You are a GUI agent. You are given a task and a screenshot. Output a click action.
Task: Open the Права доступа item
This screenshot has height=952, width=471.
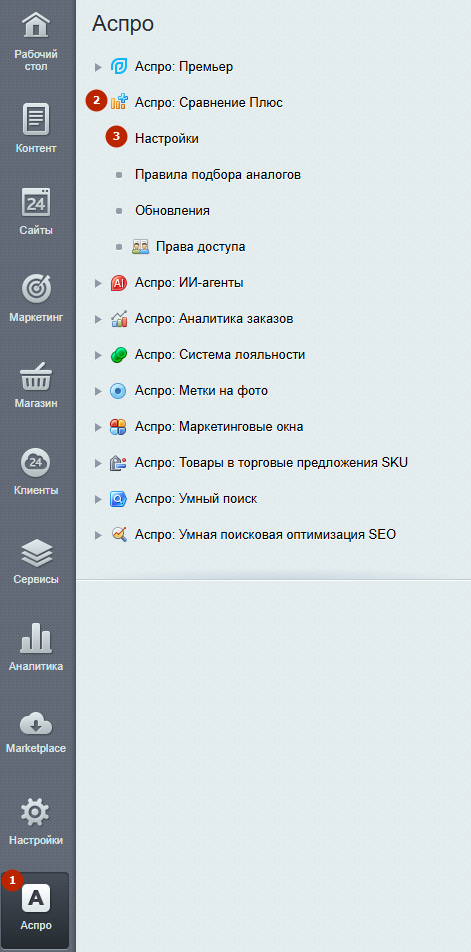[200, 246]
